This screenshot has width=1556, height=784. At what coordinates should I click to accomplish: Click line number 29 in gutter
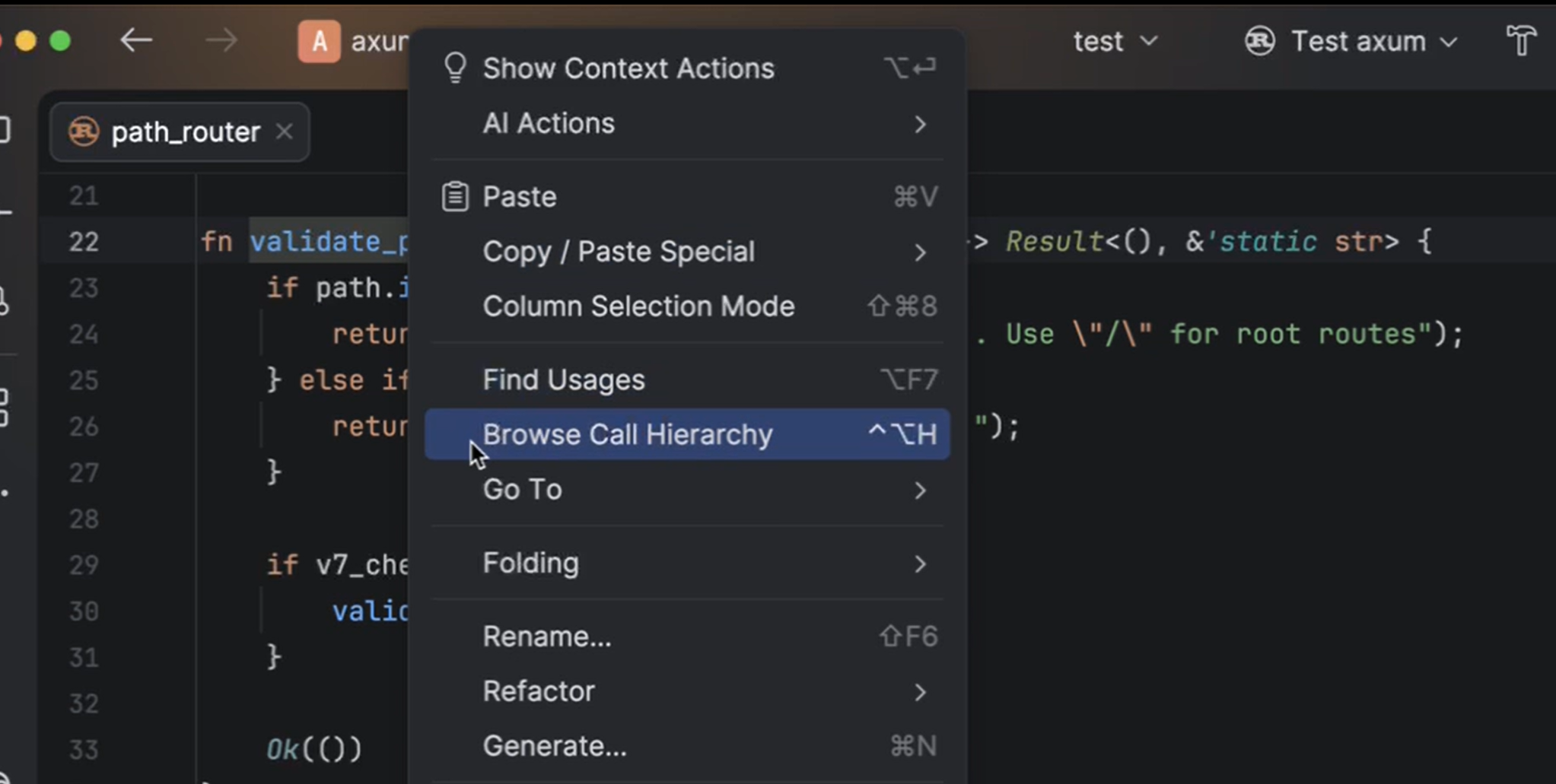84,565
